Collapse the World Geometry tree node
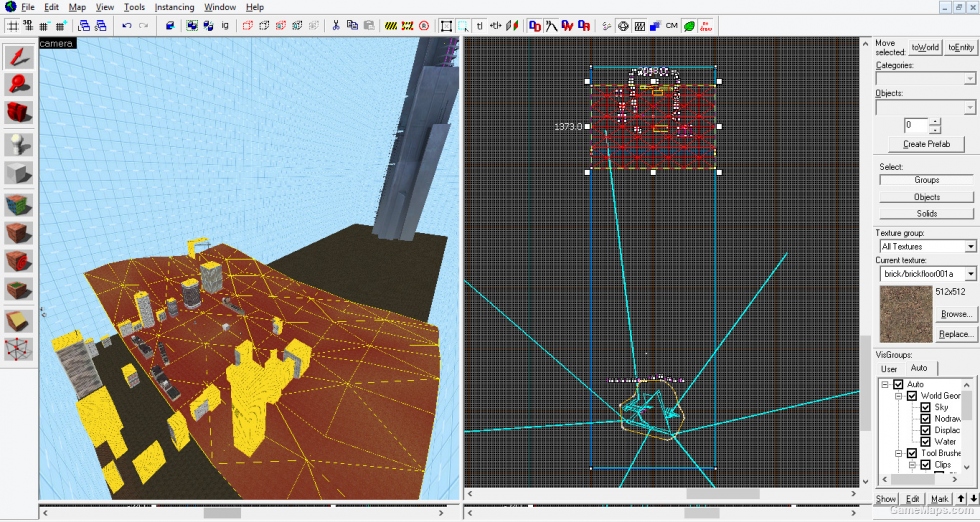Screen dimensions: 980x522 coord(899,396)
